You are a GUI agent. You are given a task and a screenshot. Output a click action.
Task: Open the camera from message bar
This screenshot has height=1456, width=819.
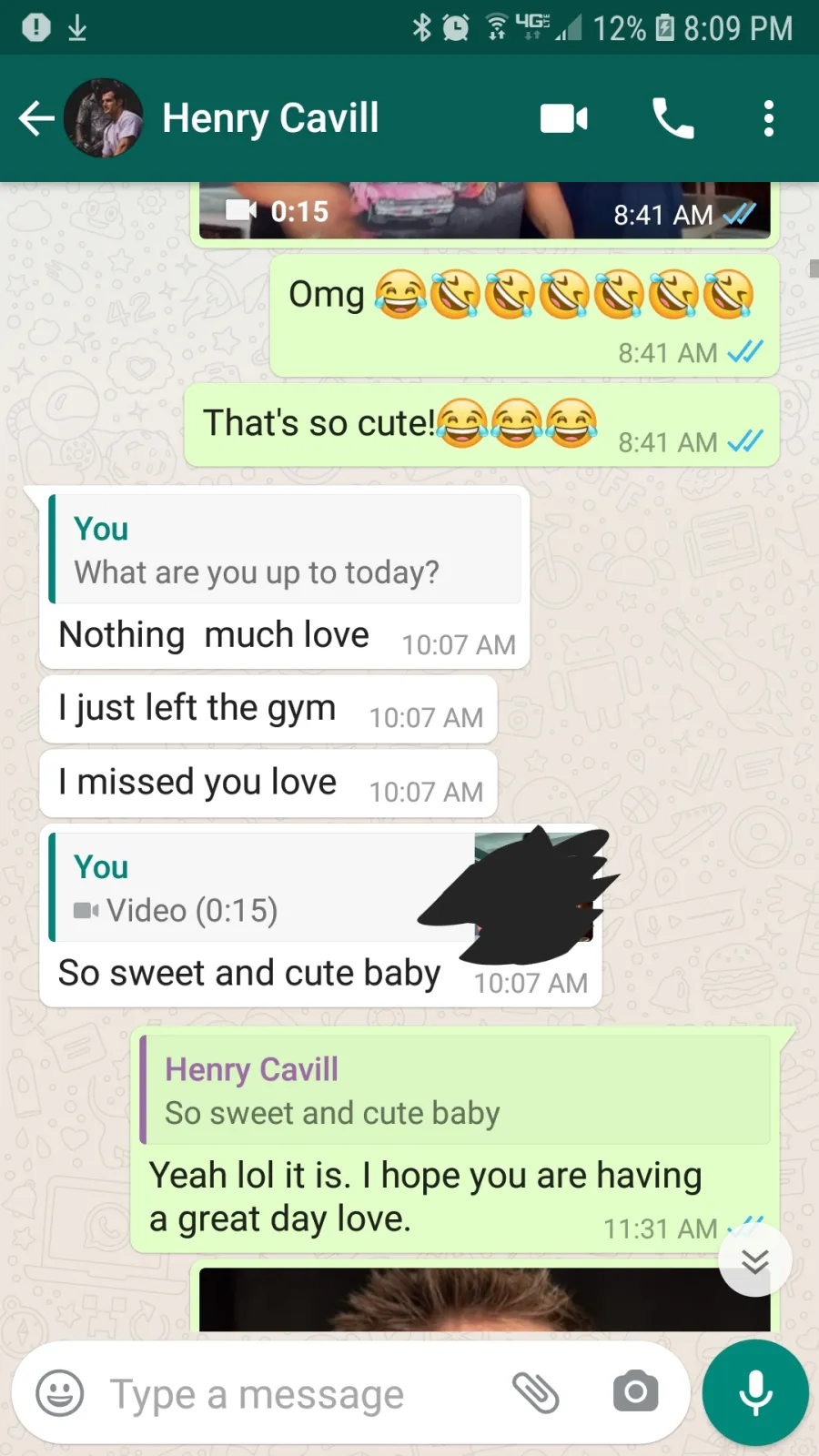[635, 1392]
